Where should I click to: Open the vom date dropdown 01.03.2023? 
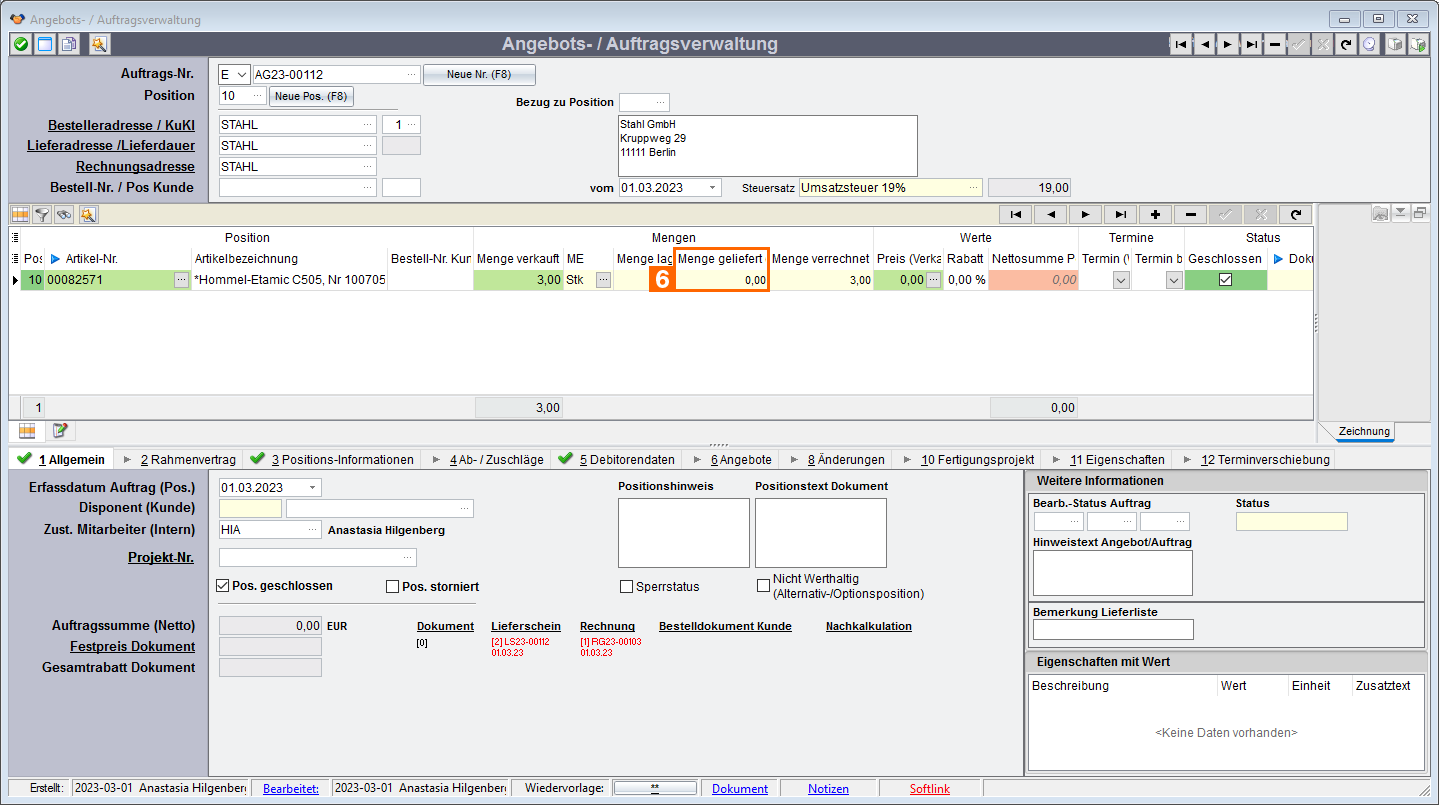[712, 187]
